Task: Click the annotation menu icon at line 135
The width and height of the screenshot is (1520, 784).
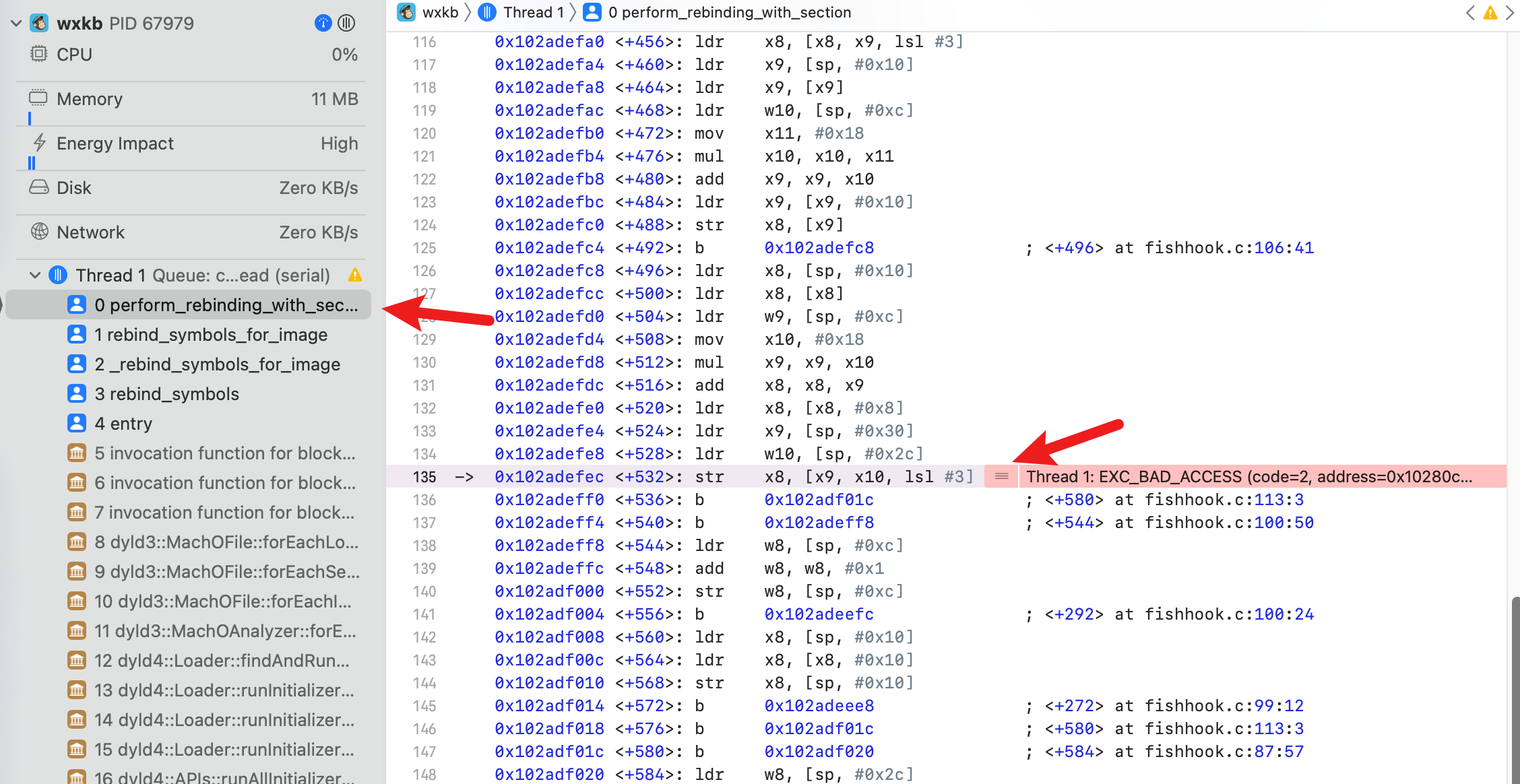Action: pos(1001,477)
